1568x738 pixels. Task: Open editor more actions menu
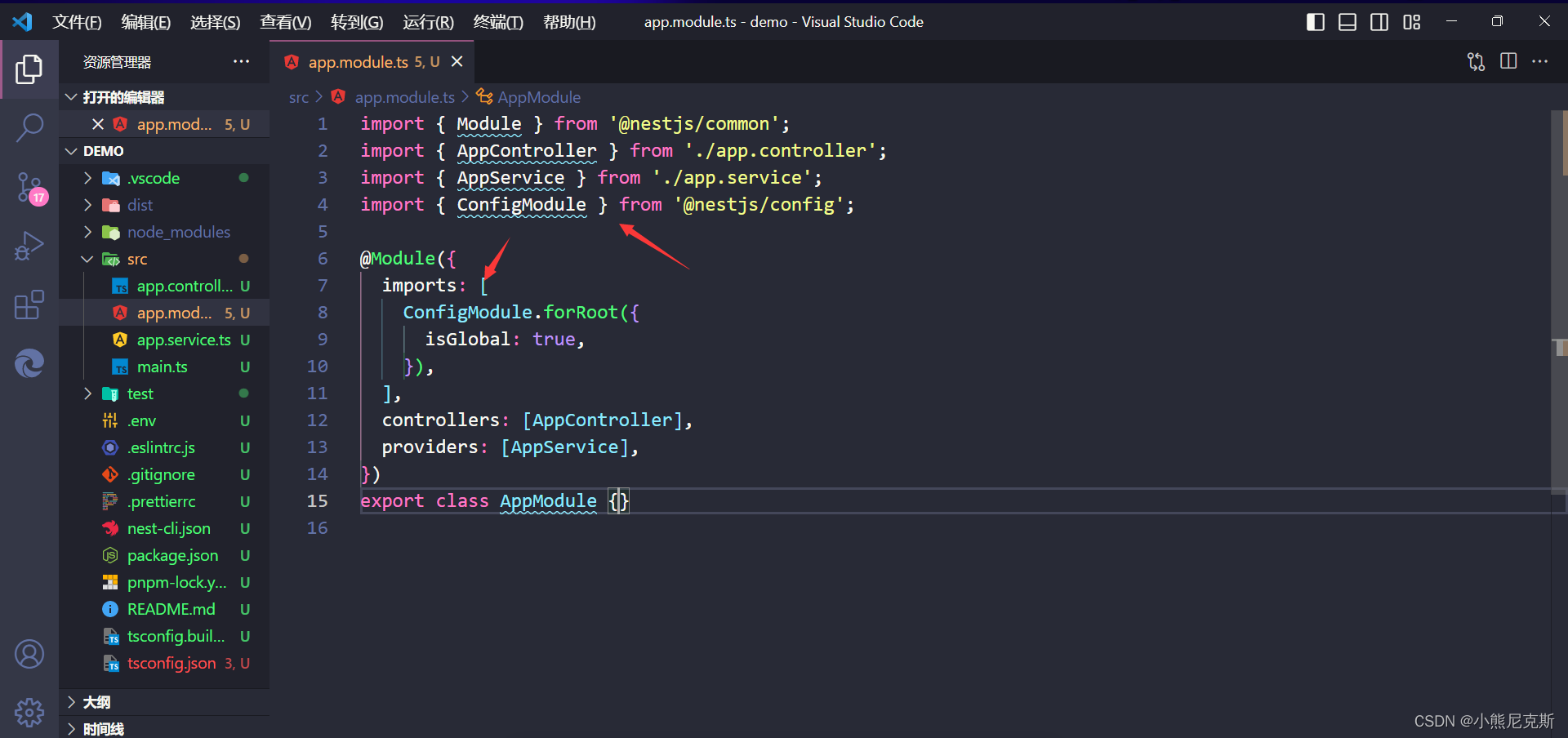1540,62
